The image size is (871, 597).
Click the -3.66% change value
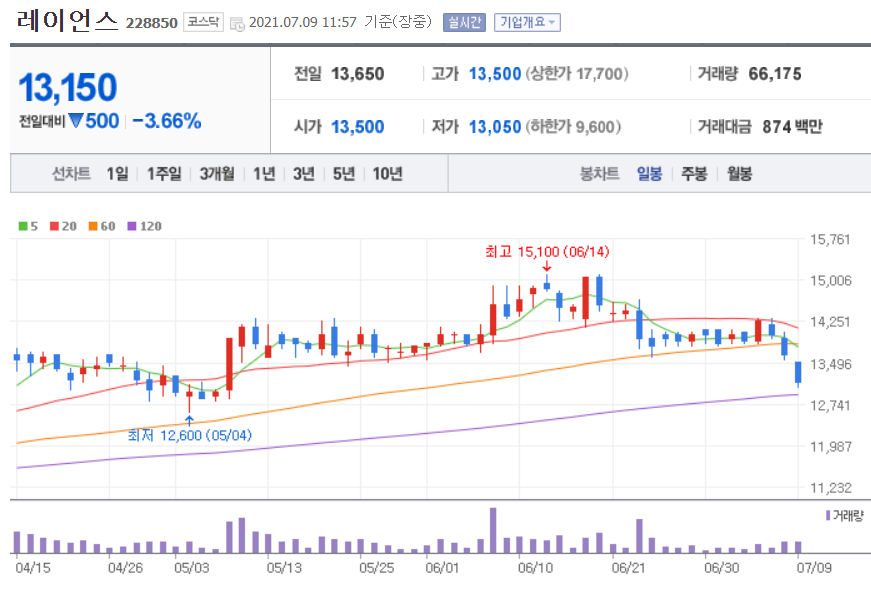[167, 121]
